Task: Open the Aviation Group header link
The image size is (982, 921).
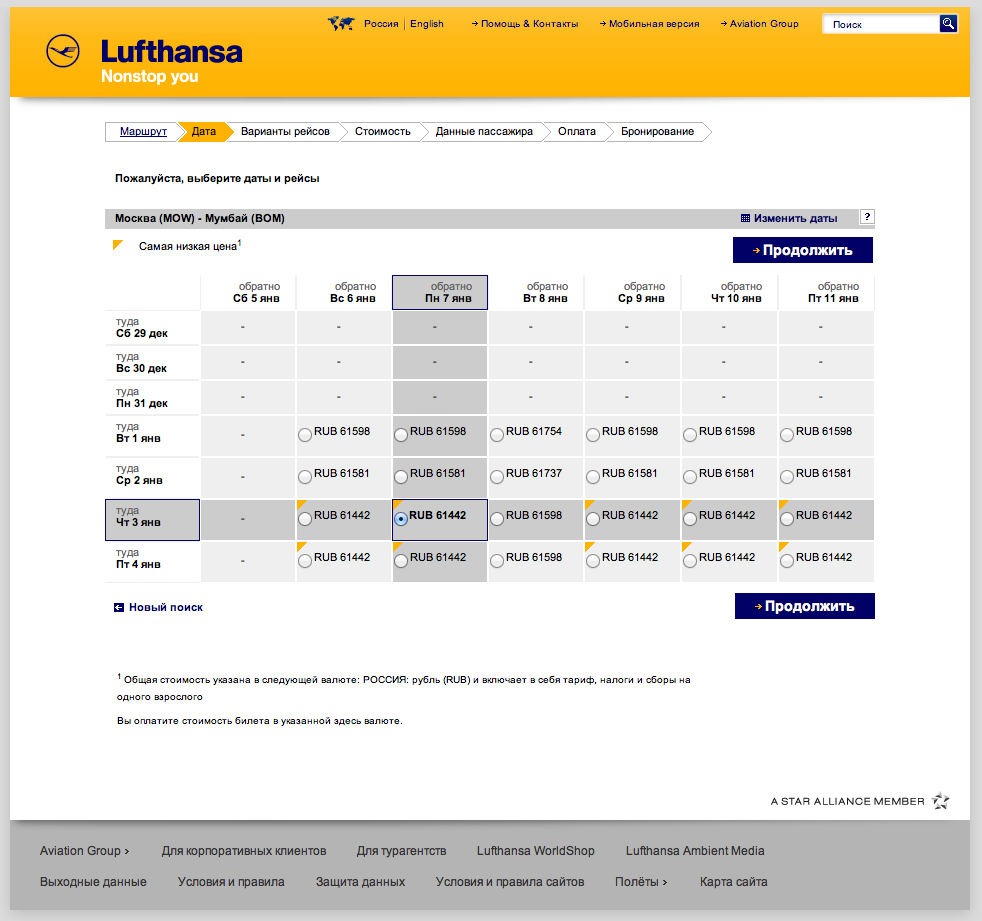Action: point(764,24)
